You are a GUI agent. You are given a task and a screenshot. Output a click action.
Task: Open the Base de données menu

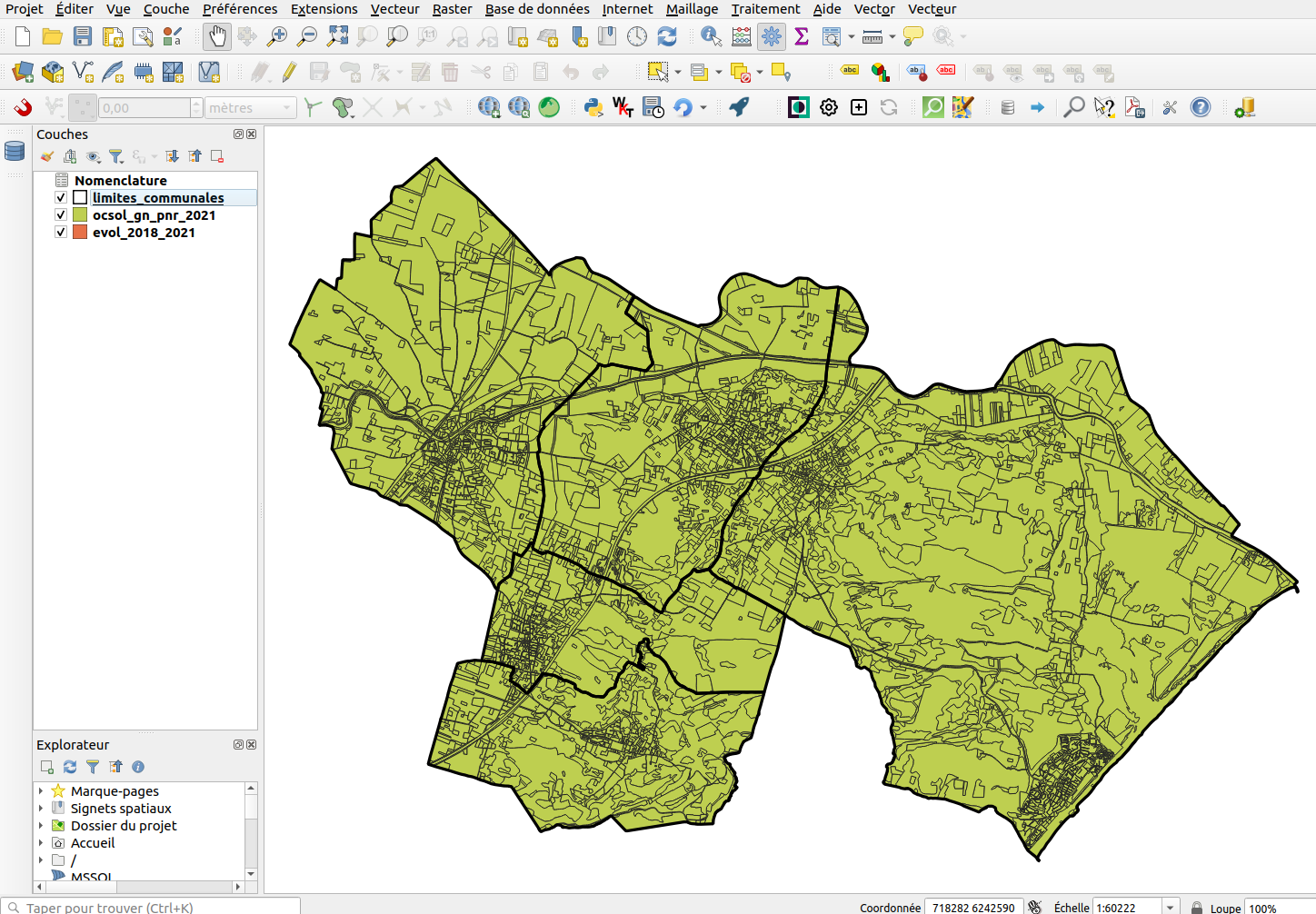pos(537,9)
